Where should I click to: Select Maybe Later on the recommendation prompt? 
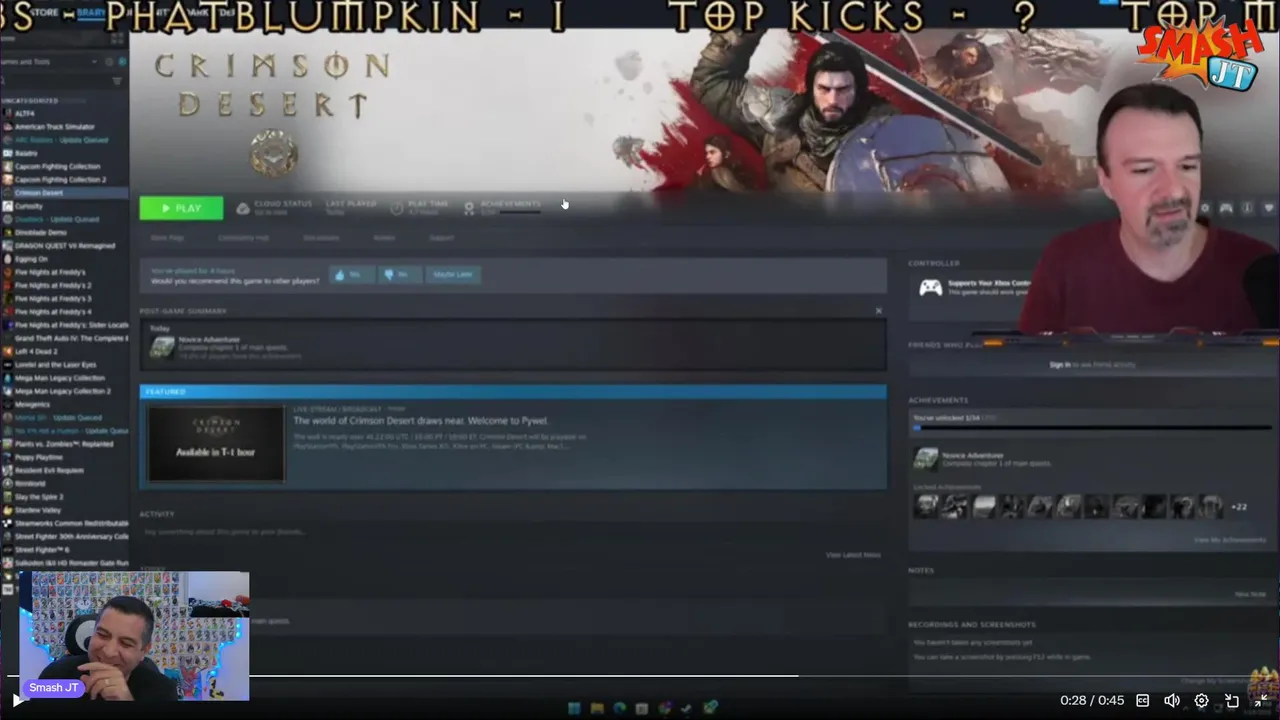click(452, 274)
